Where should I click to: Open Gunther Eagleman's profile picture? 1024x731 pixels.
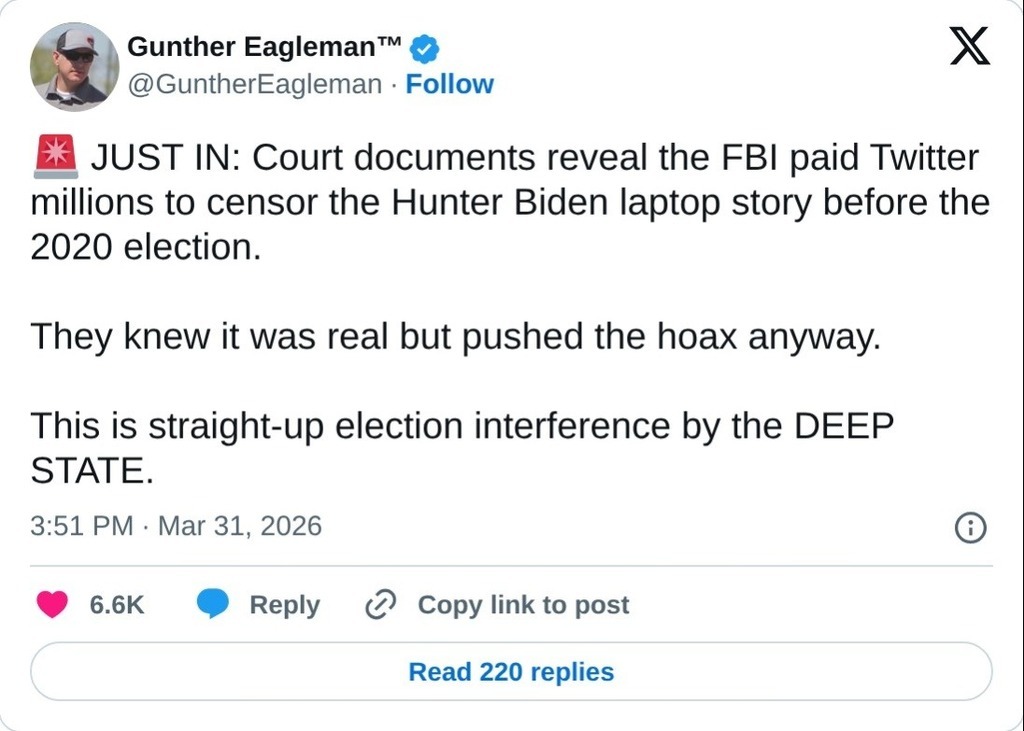74,66
